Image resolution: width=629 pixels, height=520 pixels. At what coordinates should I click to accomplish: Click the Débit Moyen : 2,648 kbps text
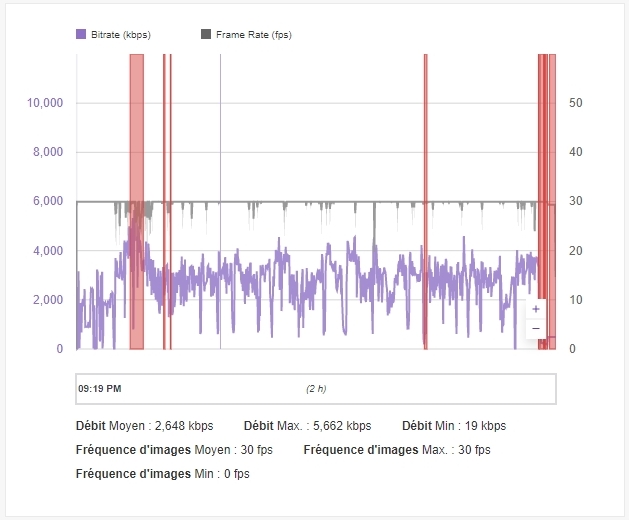144,426
